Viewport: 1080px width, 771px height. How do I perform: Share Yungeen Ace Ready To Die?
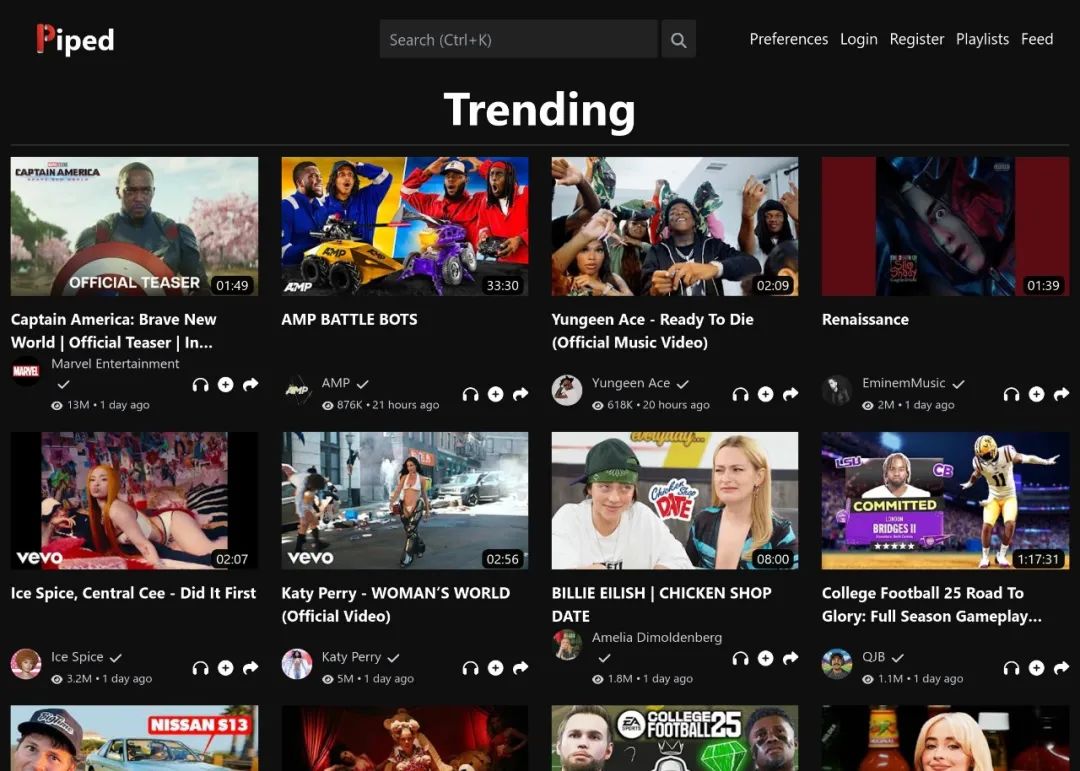(x=791, y=394)
